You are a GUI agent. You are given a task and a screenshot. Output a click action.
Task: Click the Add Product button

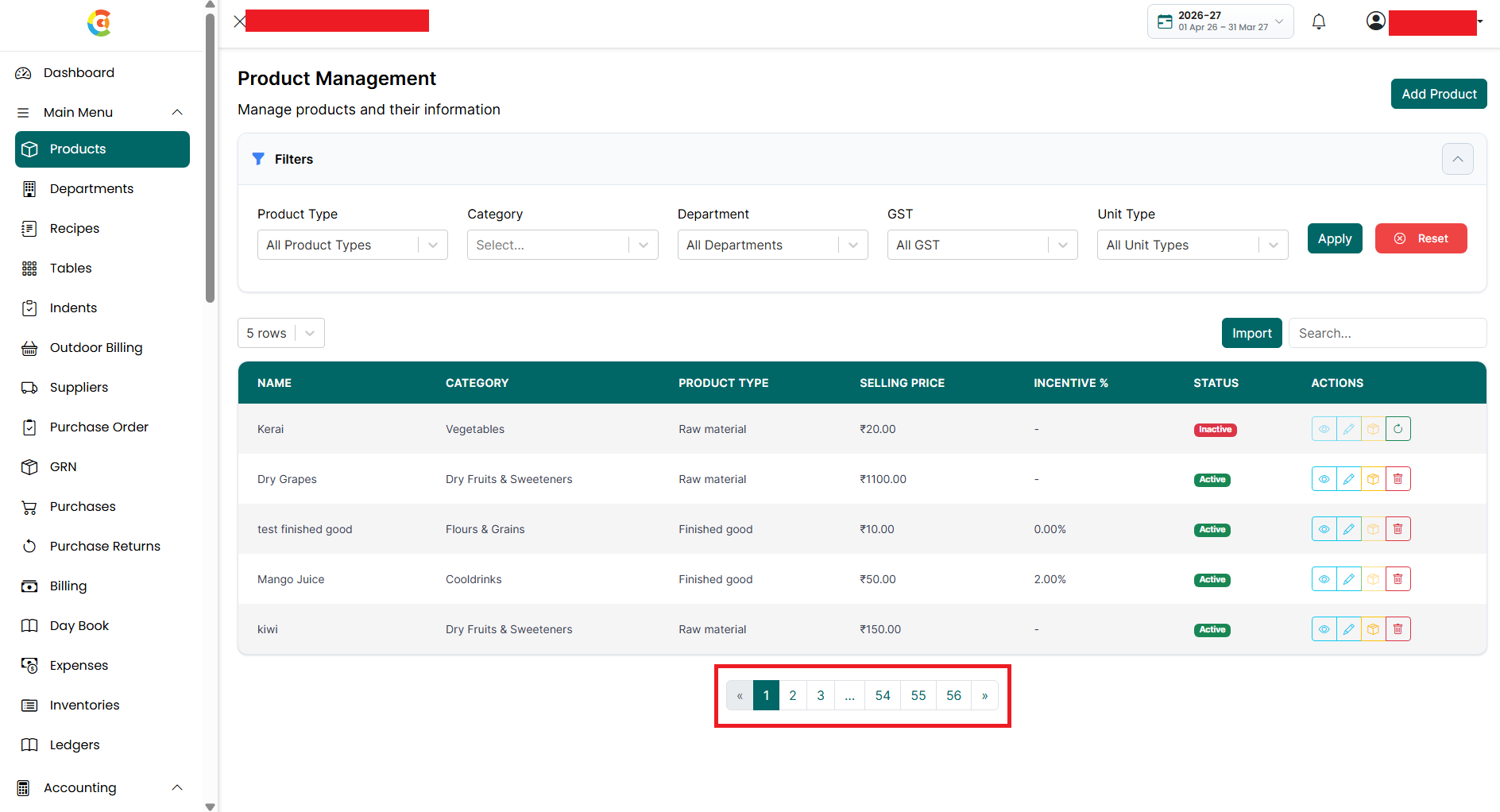[1439, 94]
